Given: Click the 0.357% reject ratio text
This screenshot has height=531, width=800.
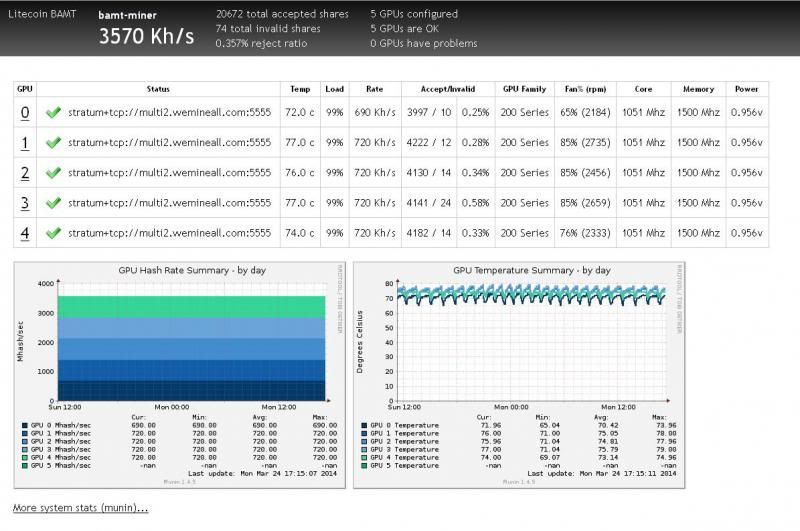Looking at the screenshot, I should point(261,43).
